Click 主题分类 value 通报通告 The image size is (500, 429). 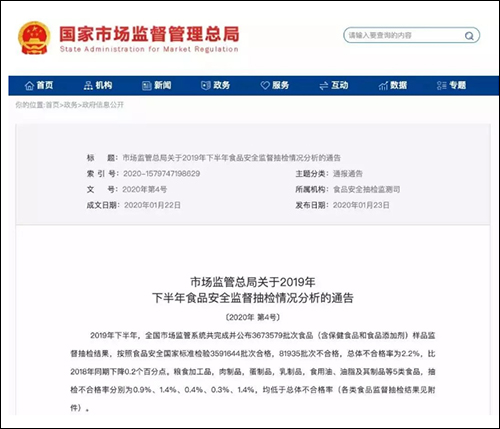pyautogui.click(x=348, y=174)
